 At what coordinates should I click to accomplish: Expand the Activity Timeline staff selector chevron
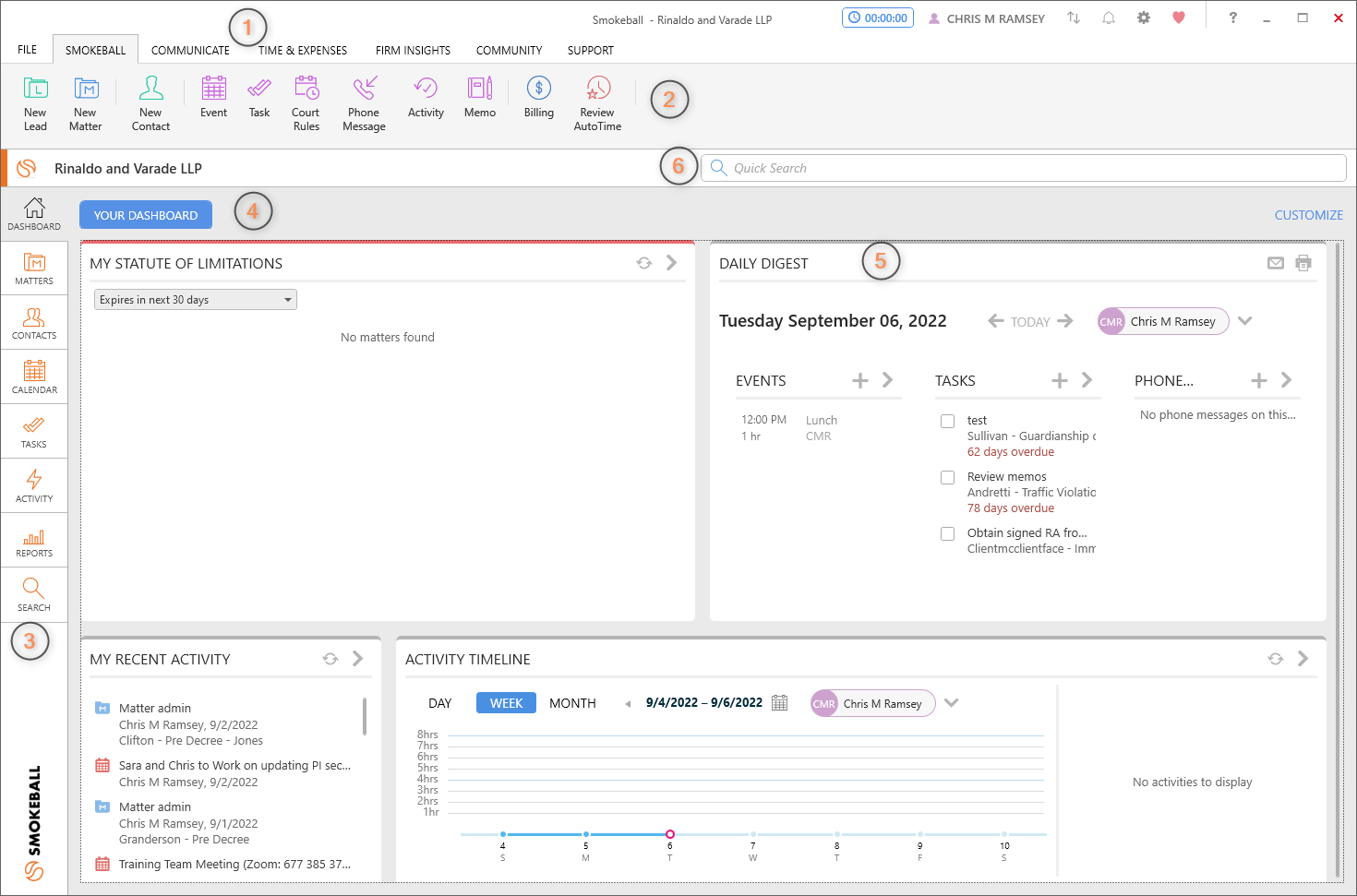tap(951, 703)
